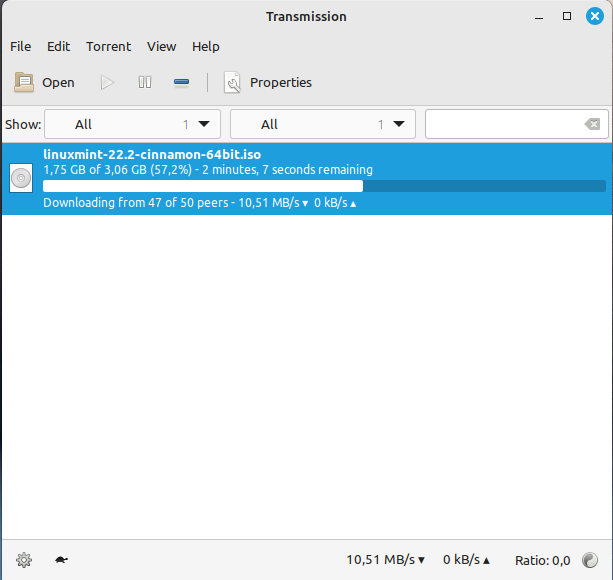
Task: Expand the first All activity filter dropdown
Action: [x=132, y=124]
